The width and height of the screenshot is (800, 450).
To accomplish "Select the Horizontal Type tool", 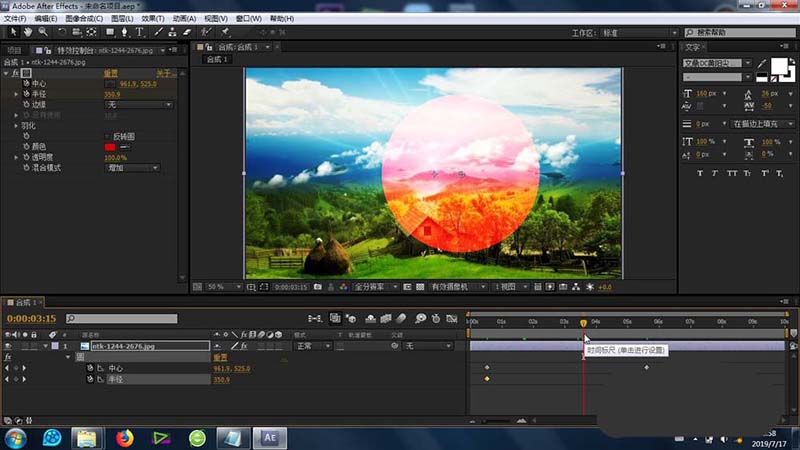I will point(141,32).
